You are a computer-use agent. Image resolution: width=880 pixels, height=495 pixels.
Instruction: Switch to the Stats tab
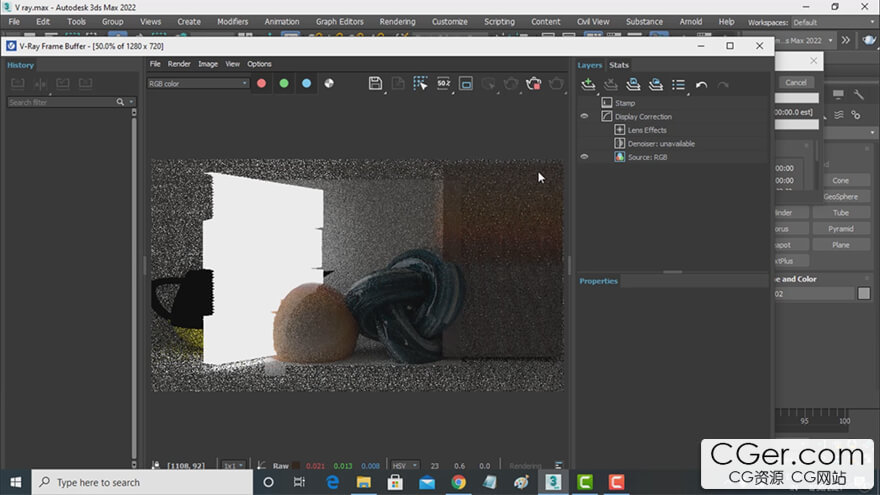tap(619, 65)
